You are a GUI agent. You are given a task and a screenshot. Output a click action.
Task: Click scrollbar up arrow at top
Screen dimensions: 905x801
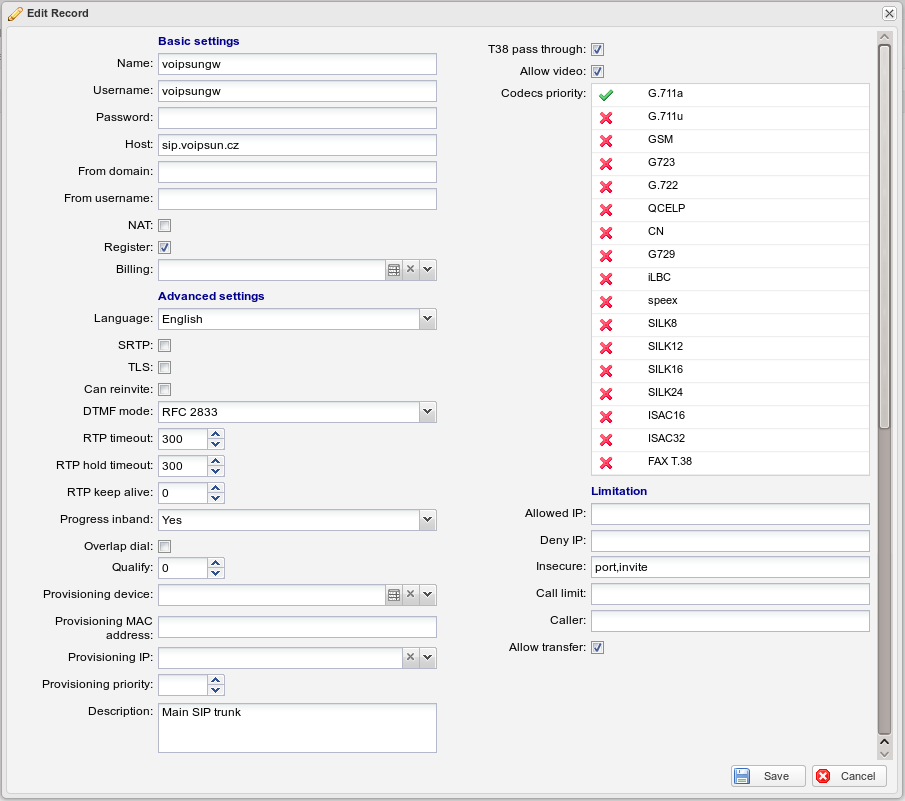coord(884,38)
